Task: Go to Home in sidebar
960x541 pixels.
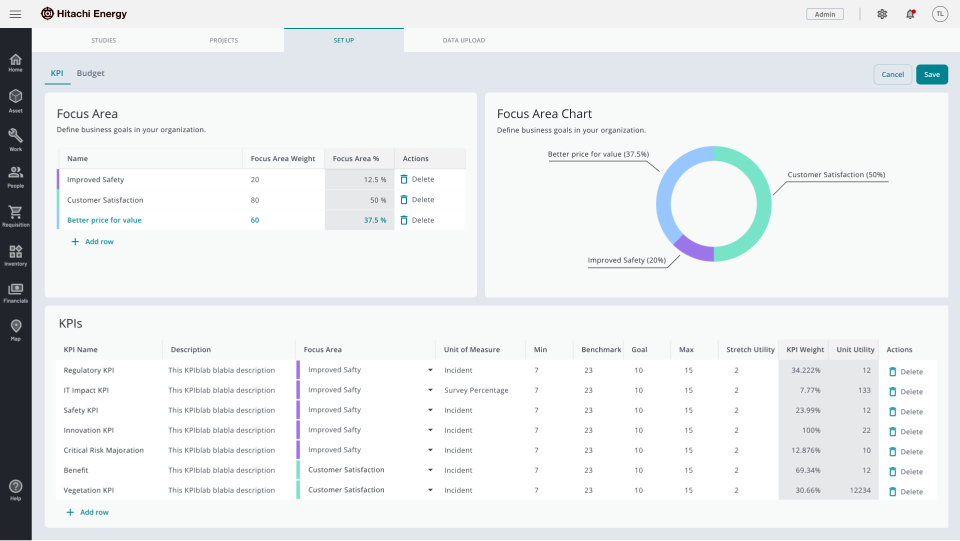Action: click(15, 62)
